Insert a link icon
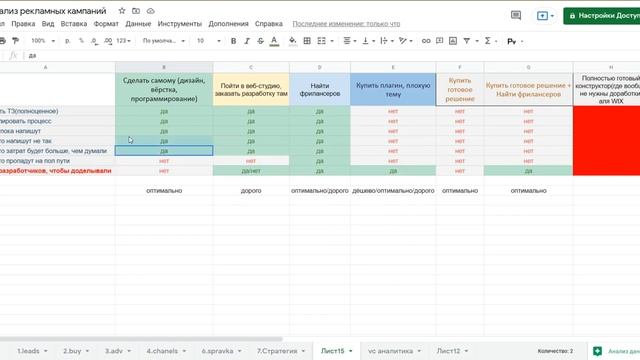 click(426, 41)
